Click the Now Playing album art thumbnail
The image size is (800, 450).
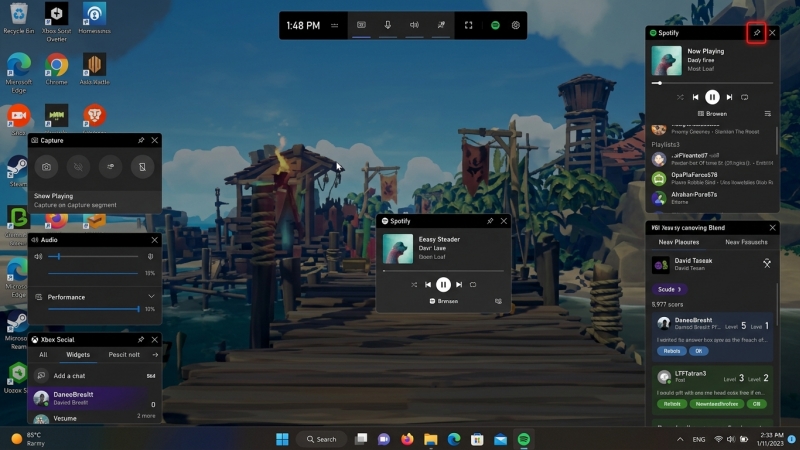666,61
